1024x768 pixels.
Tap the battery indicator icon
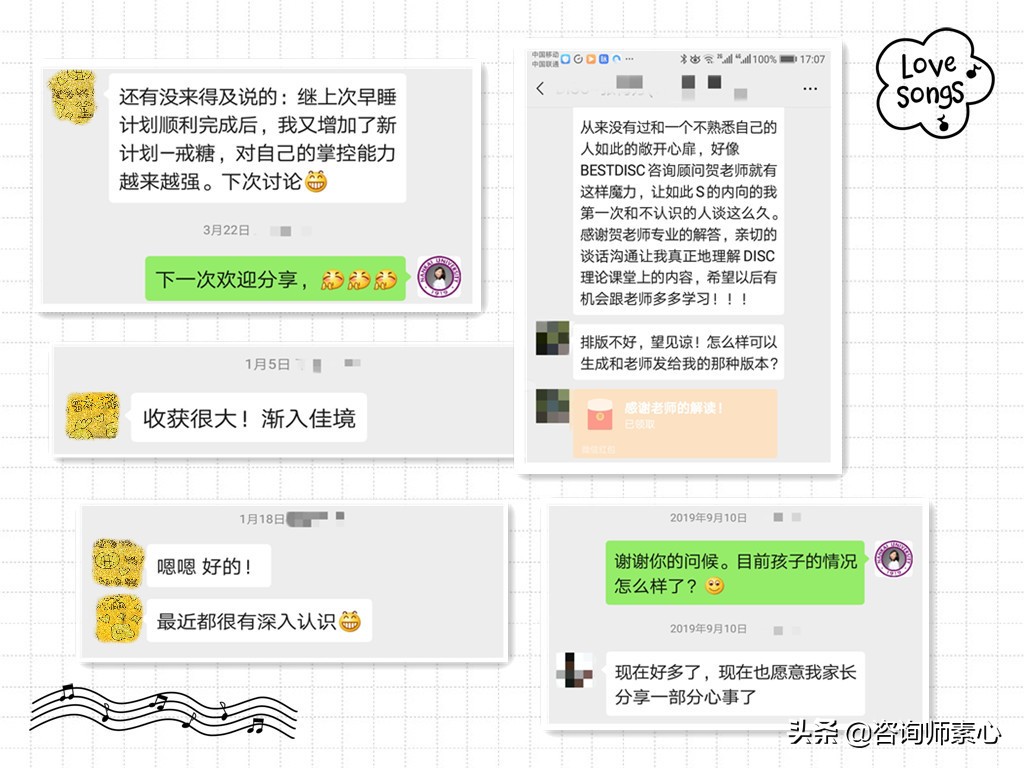788,60
